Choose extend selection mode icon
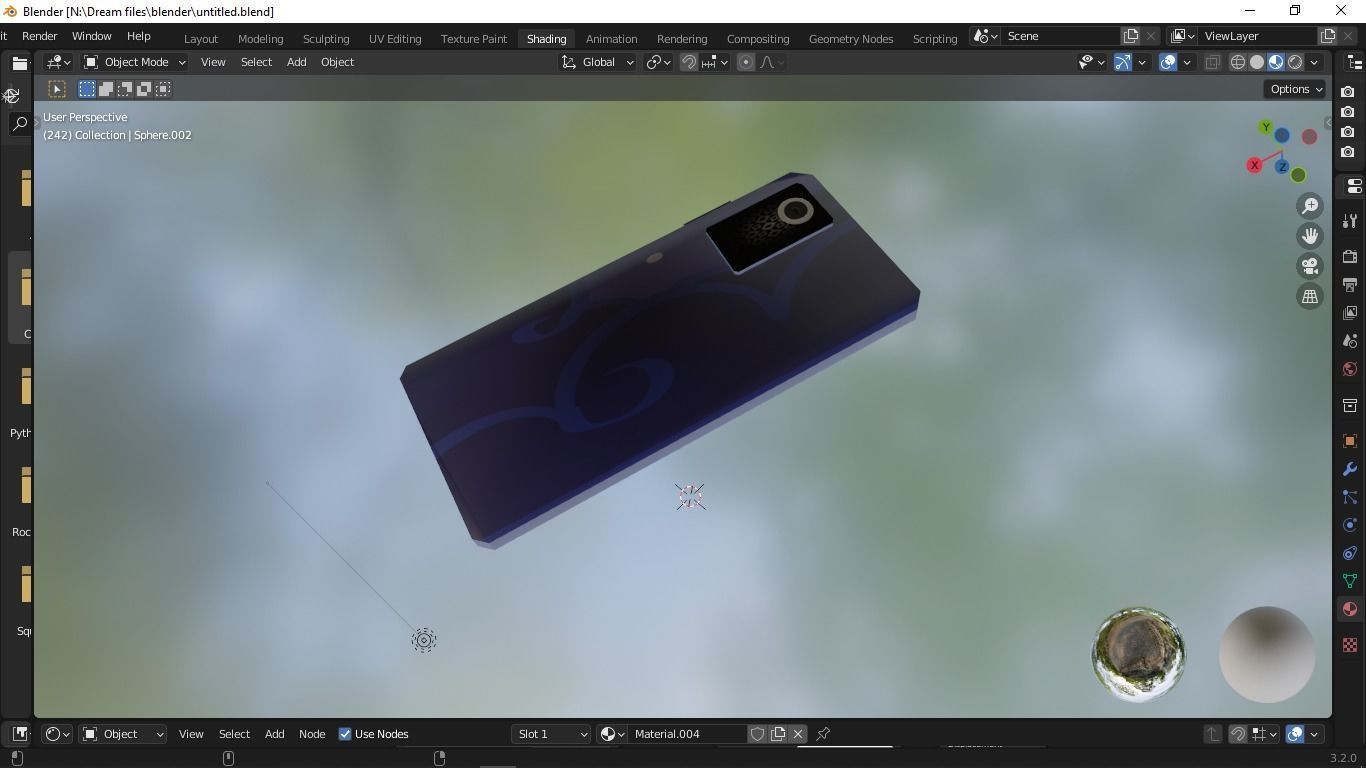 106,89
